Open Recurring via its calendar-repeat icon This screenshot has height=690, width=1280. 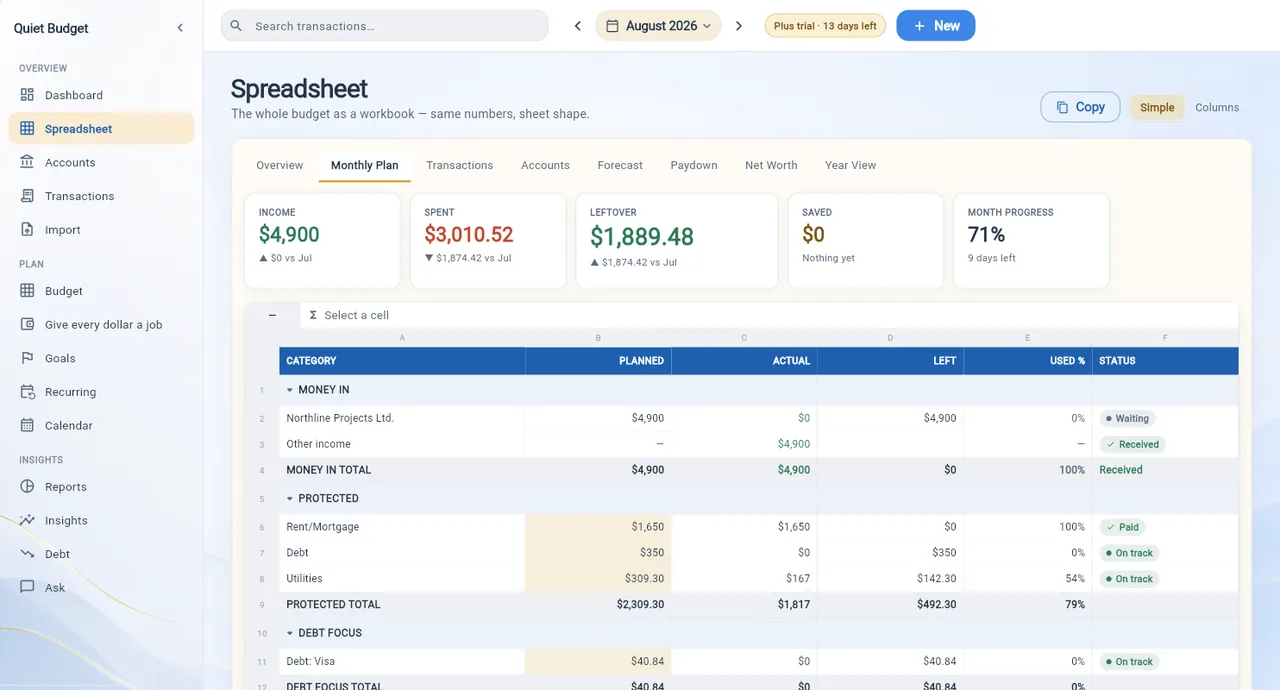click(27, 392)
